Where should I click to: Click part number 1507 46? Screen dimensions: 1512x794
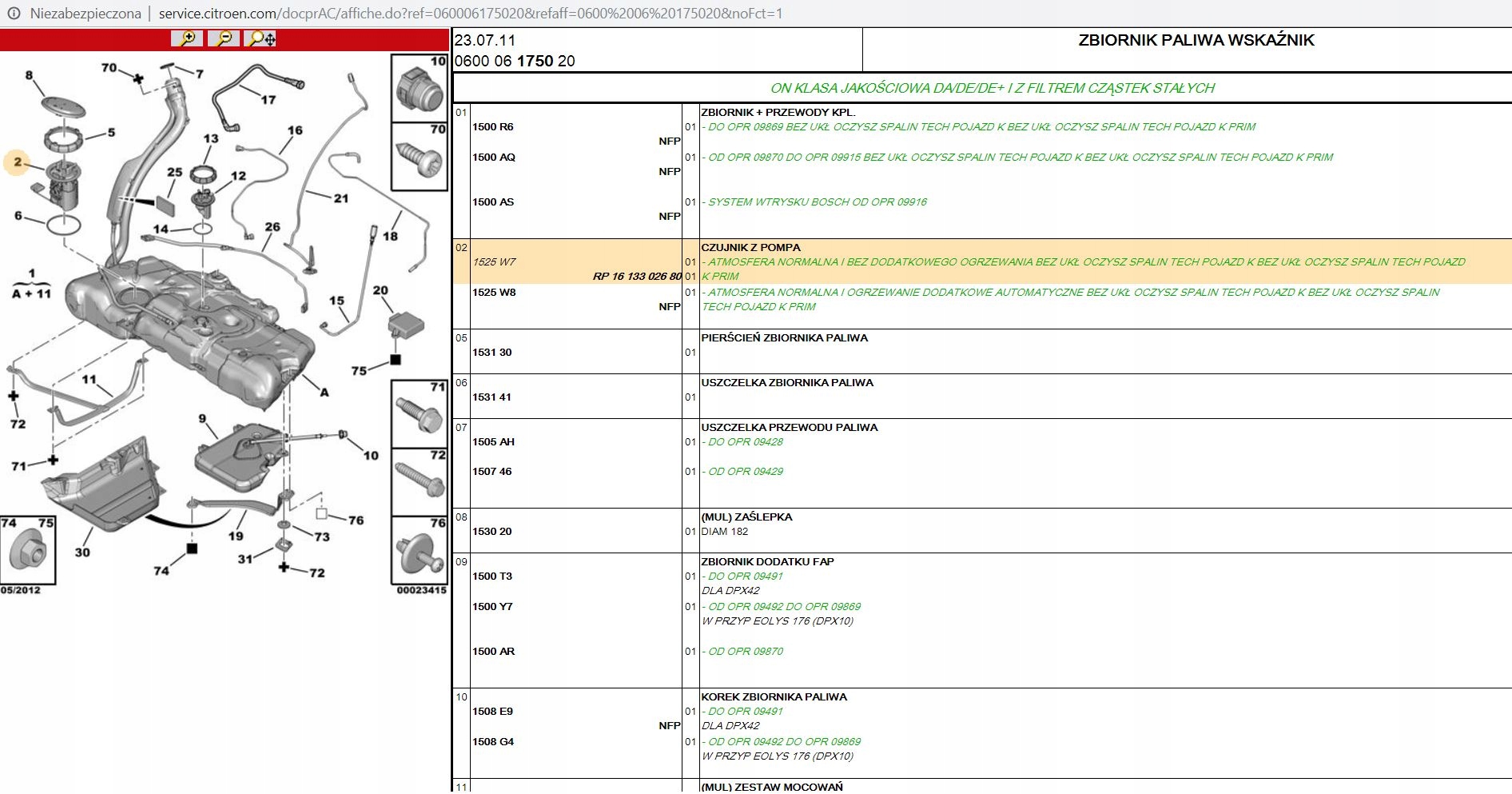[492, 471]
